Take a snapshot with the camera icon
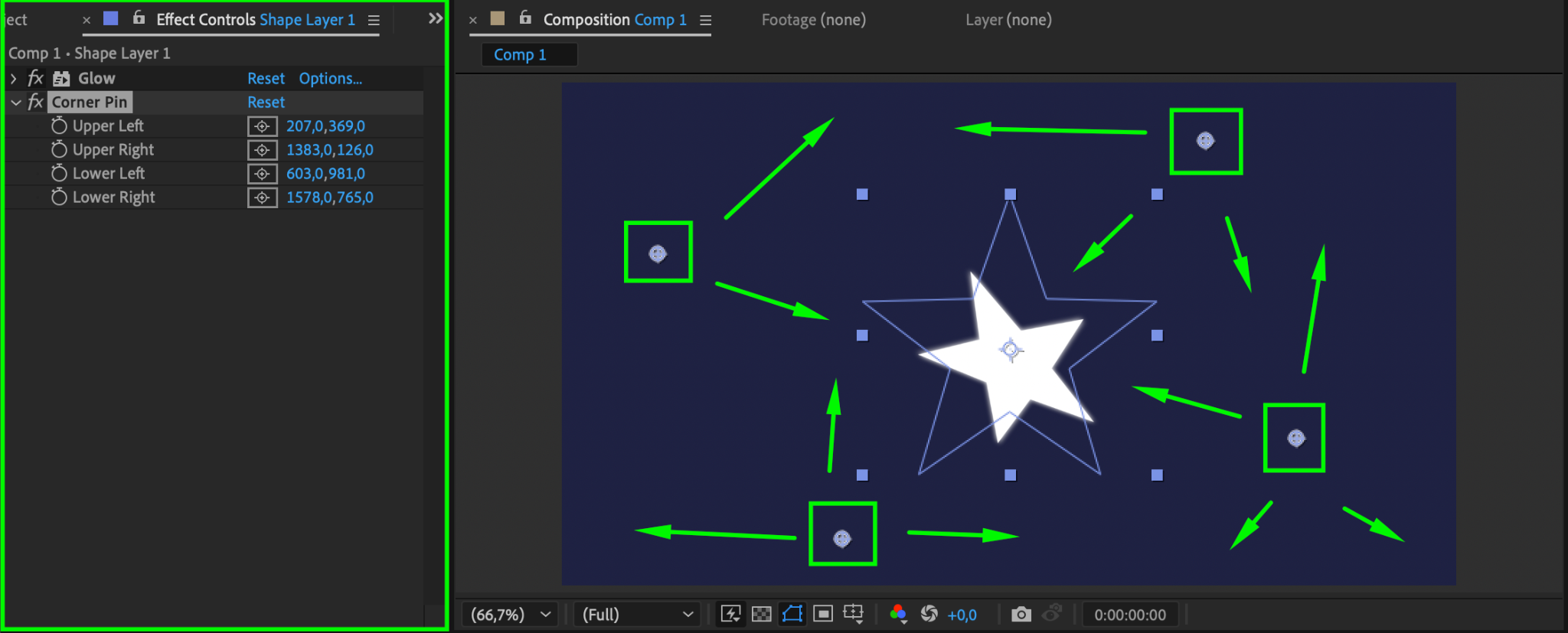 click(x=1021, y=615)
